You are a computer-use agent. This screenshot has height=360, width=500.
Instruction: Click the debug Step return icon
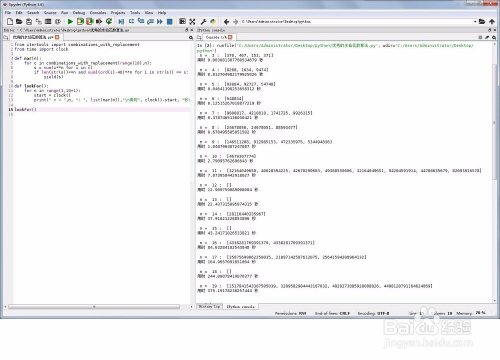pos(151,22)
